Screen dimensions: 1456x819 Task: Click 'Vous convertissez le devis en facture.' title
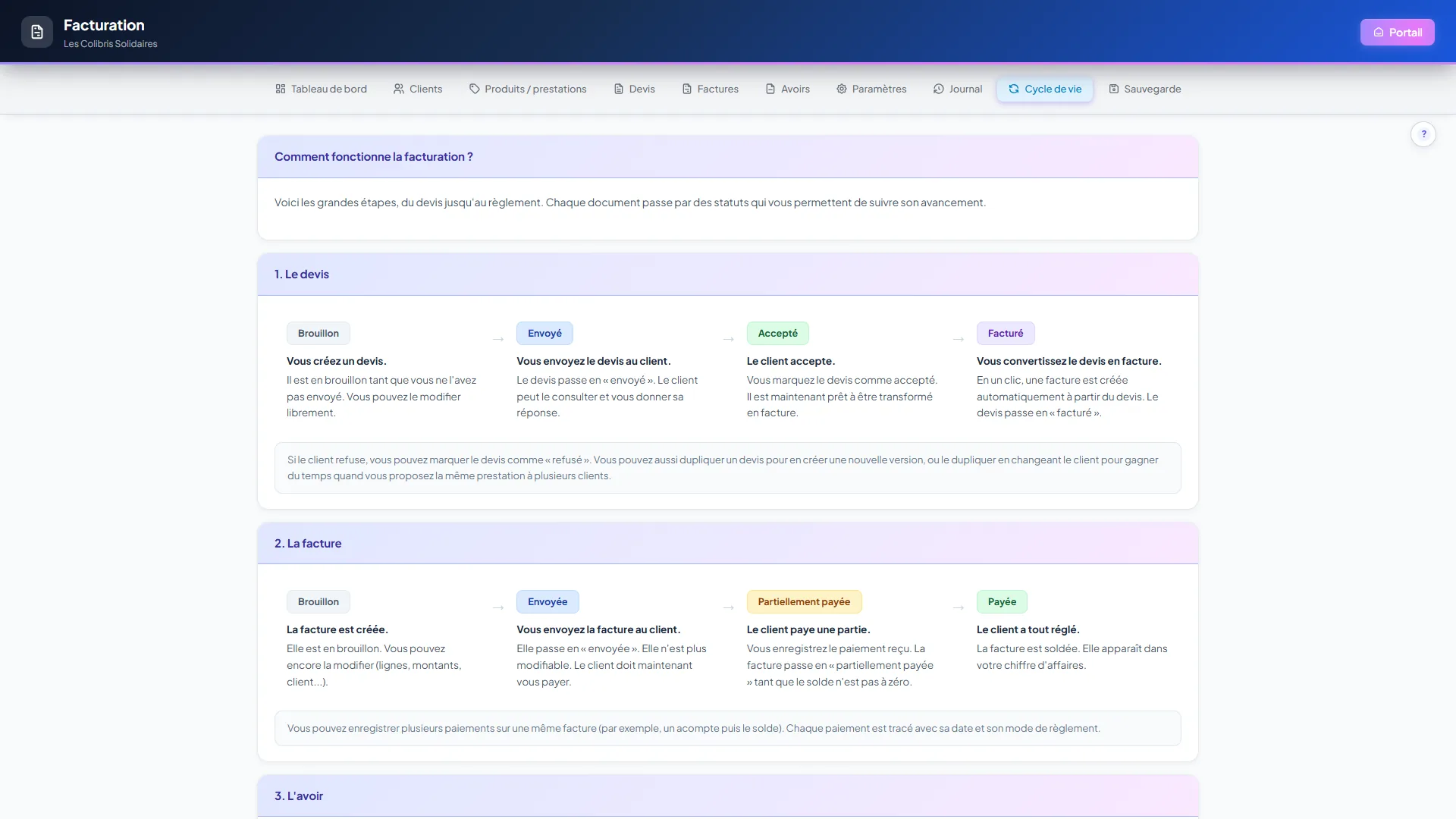tap(1069, 361)
